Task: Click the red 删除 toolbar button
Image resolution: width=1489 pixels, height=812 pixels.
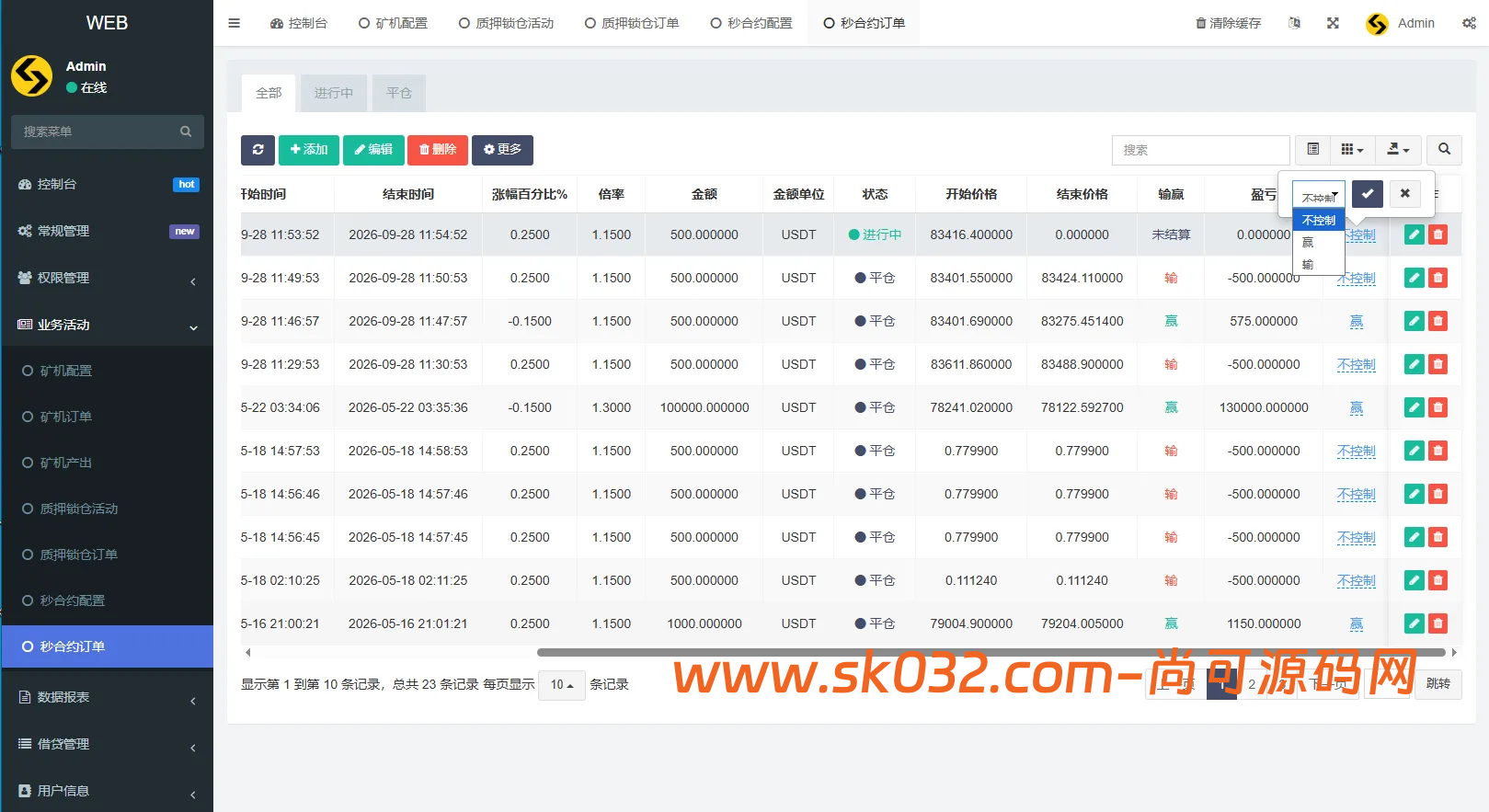Action: (x=438, y=150)
